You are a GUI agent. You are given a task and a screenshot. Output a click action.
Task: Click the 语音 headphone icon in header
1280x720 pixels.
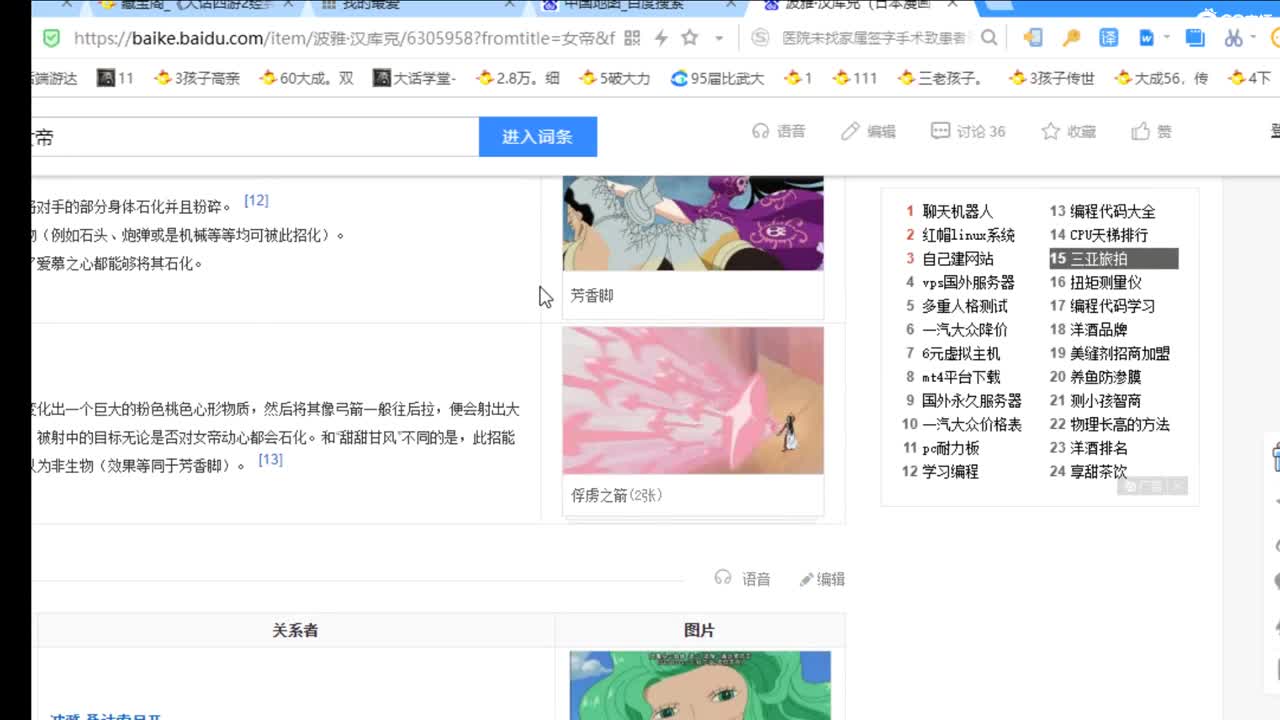(x=761, y=131)
